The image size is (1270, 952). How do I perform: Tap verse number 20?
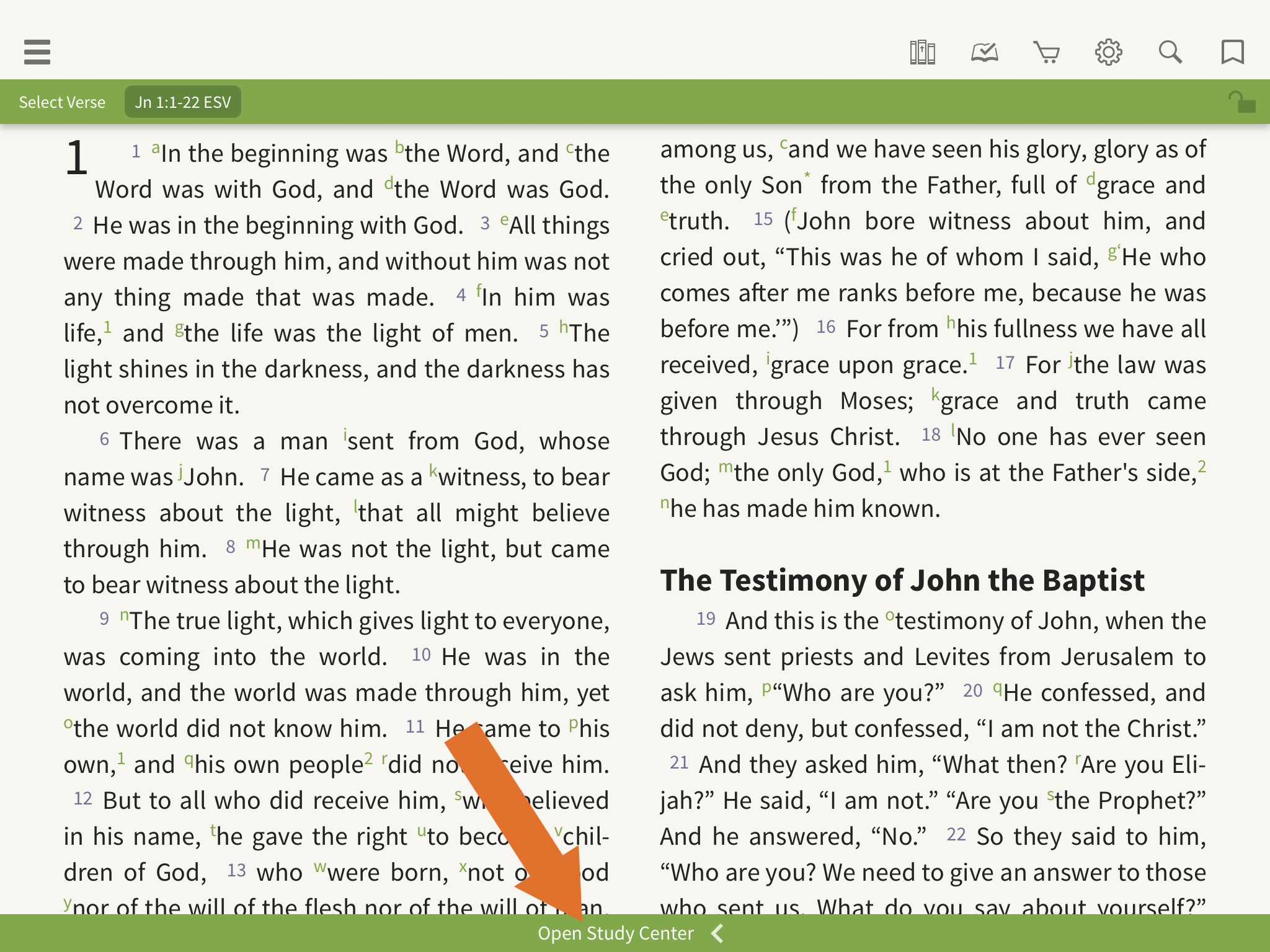coord(973,690)
